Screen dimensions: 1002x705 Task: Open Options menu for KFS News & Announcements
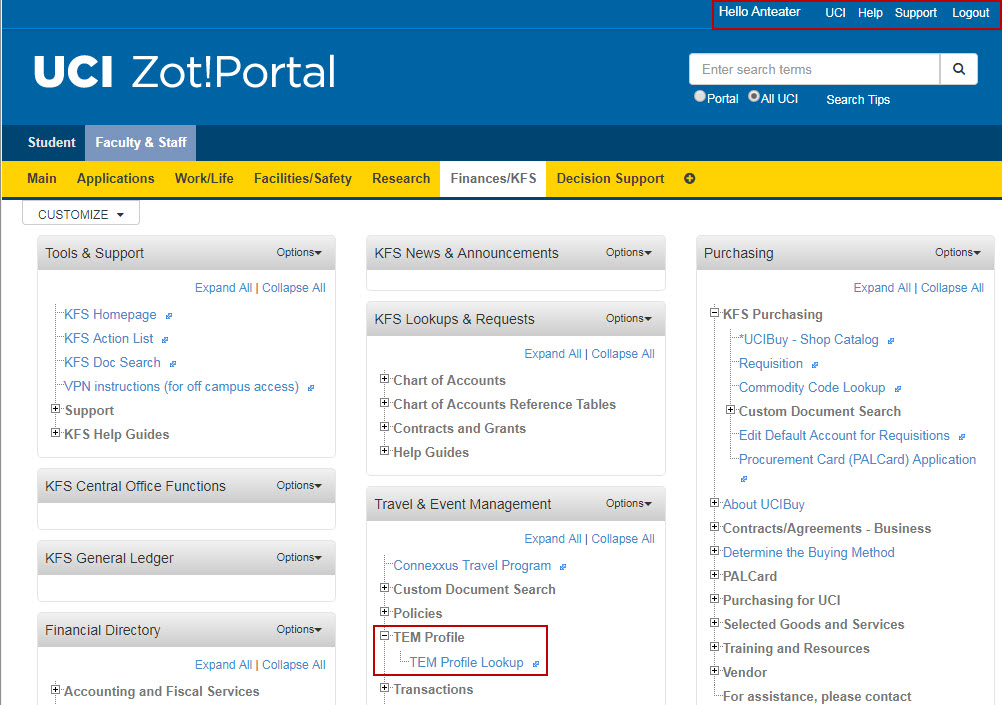(629, 252)
